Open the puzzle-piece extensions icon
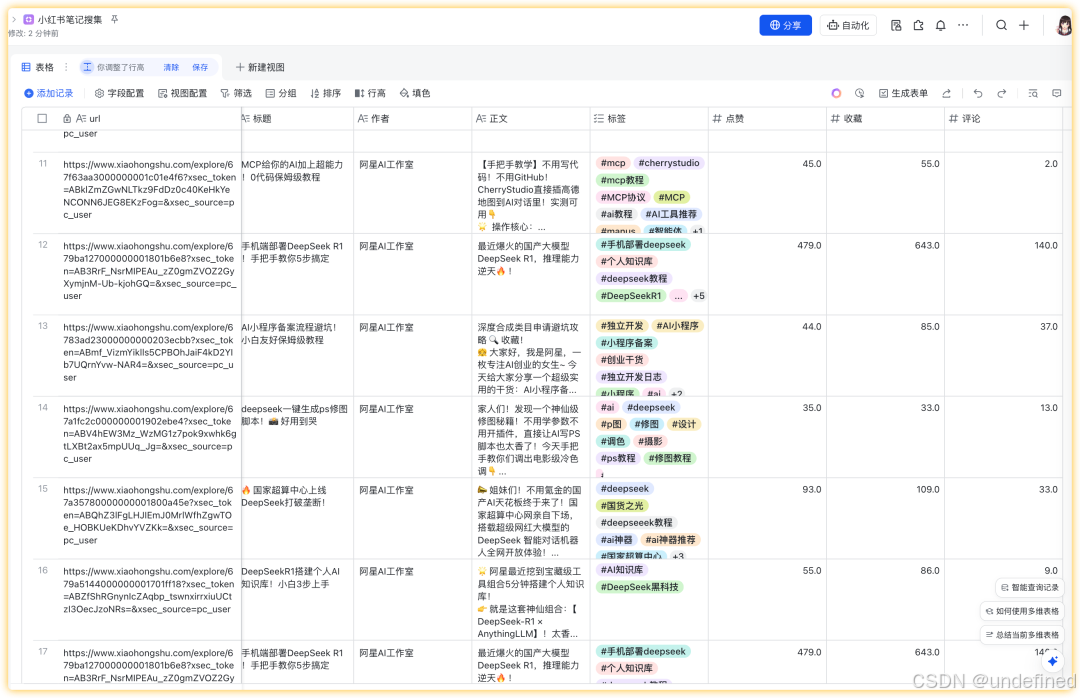Viewport: 1080px width, 698px height. tap(918, 25)
